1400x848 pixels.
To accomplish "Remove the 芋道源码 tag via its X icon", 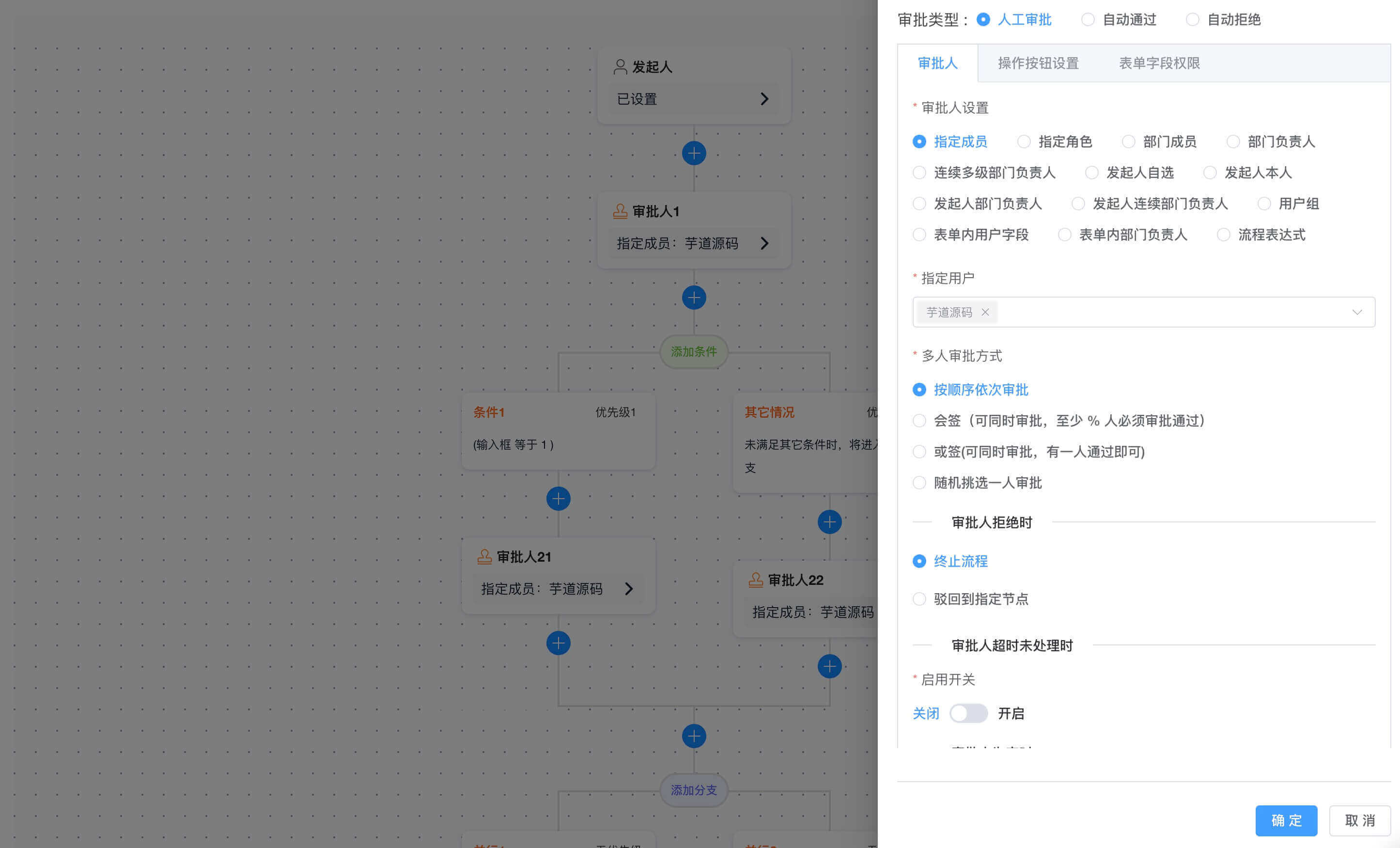I will (x=986, y=312).
